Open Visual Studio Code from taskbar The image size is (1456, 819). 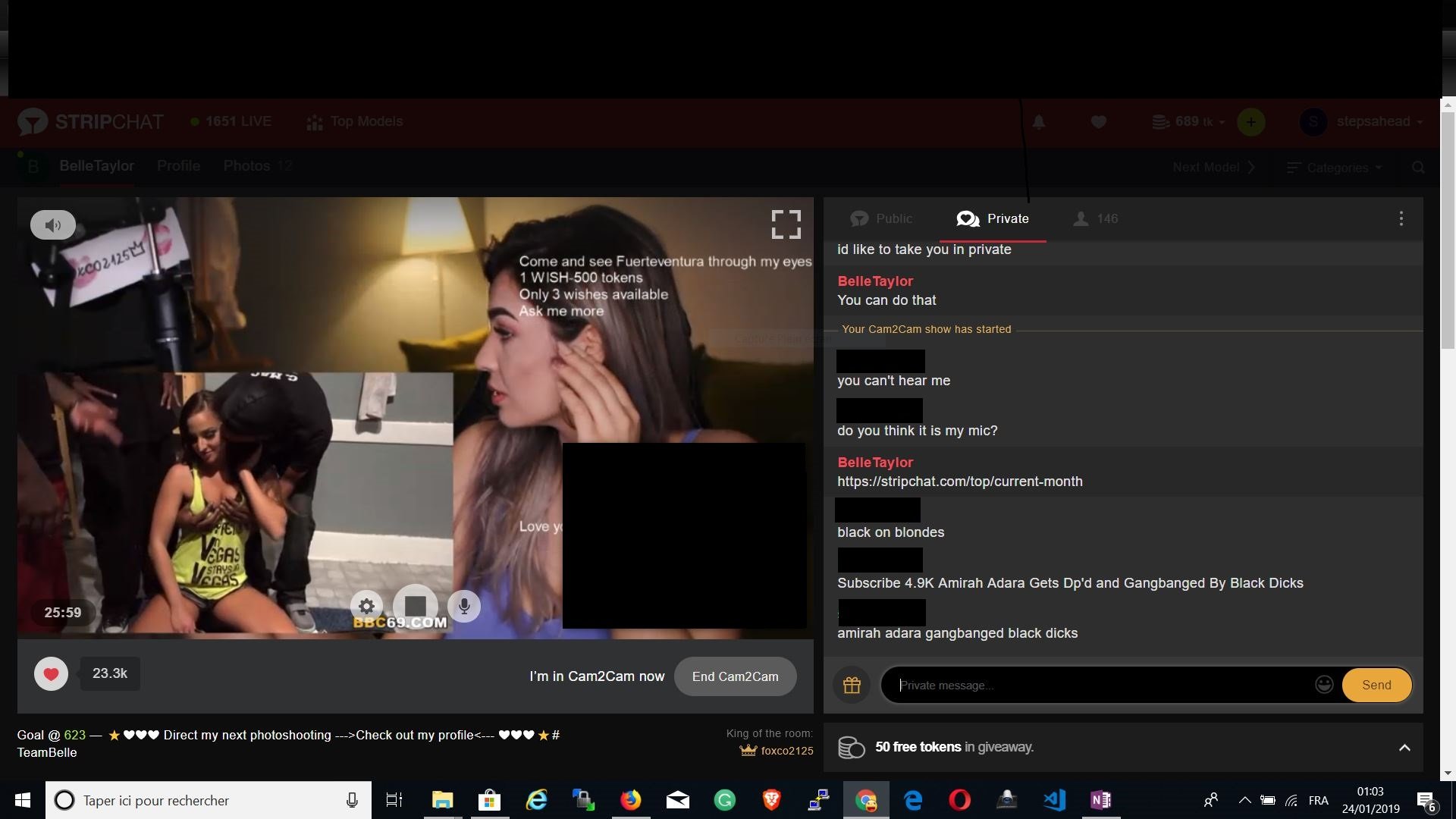[x=1054, y=800]
